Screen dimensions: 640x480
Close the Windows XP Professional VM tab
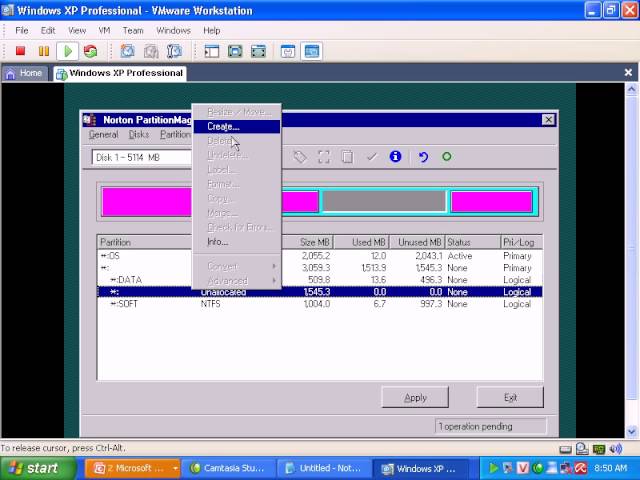coord(628,73)
